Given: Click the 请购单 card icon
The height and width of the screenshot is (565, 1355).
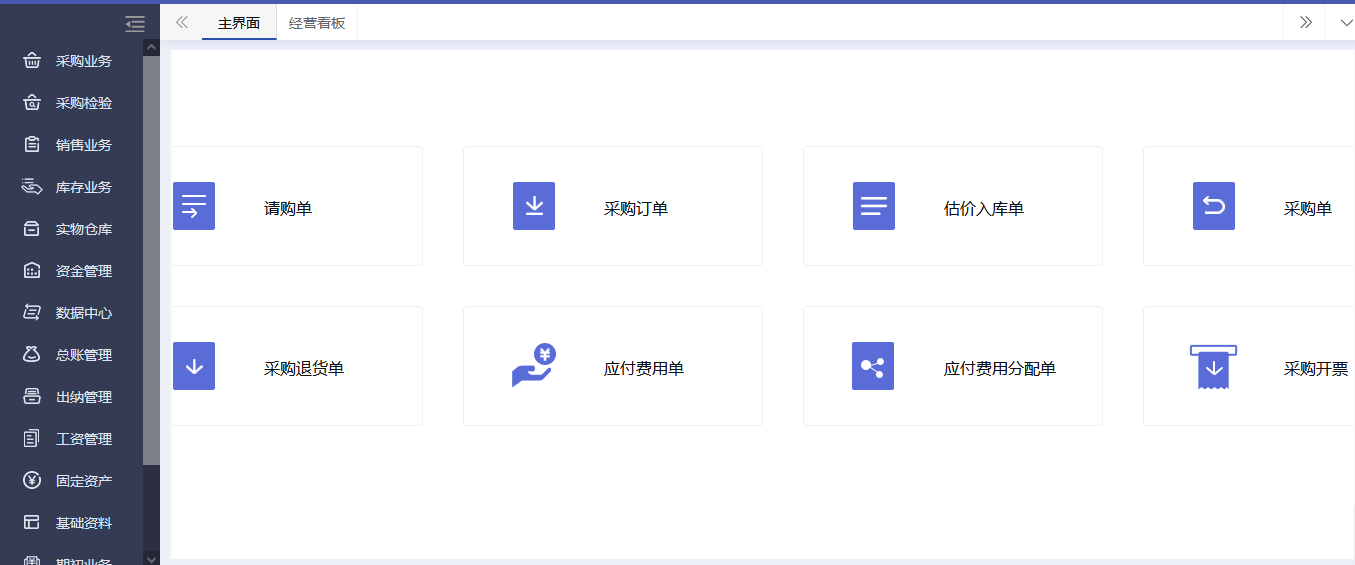Looking at the screenshot, I should click(x=194, y=206).
